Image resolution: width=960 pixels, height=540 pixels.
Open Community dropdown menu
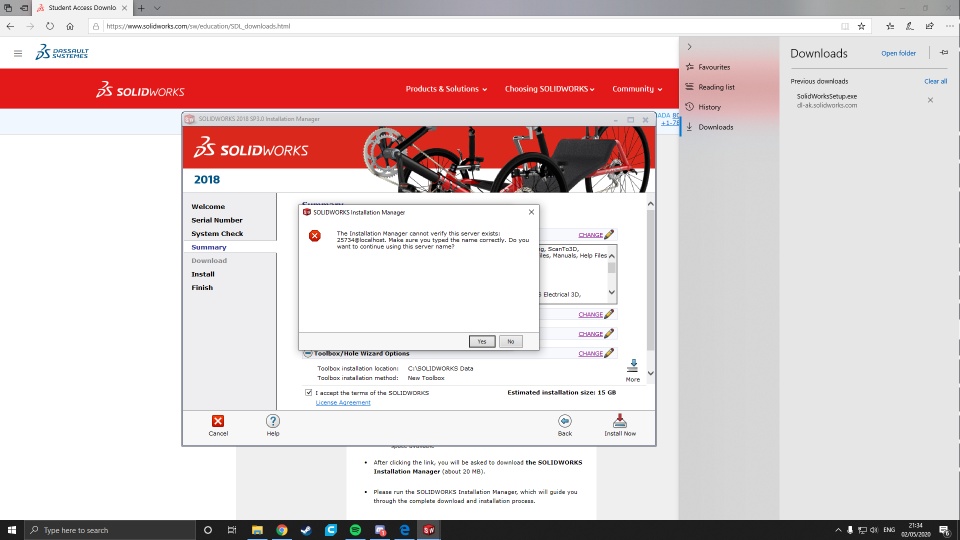(637, 89)
